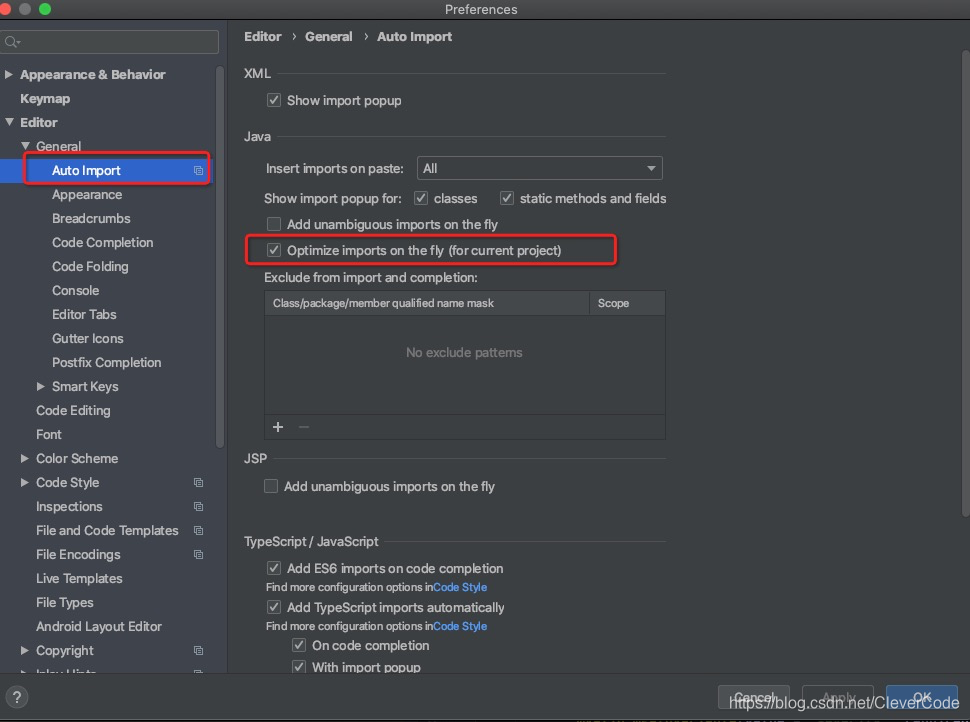Screen dimensions: 970x722
Task: Click the OK button
Action: 922,697
